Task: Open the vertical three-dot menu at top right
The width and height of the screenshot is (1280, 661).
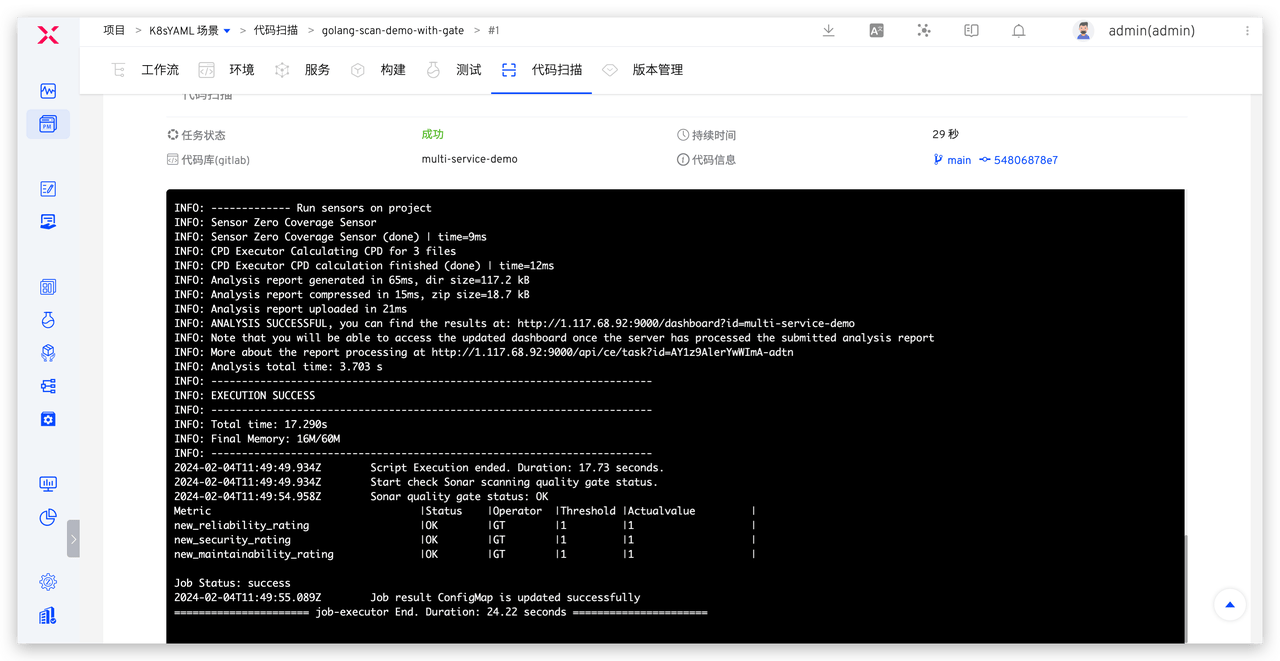Action: pyautogui.click(x=1247, y=31)
